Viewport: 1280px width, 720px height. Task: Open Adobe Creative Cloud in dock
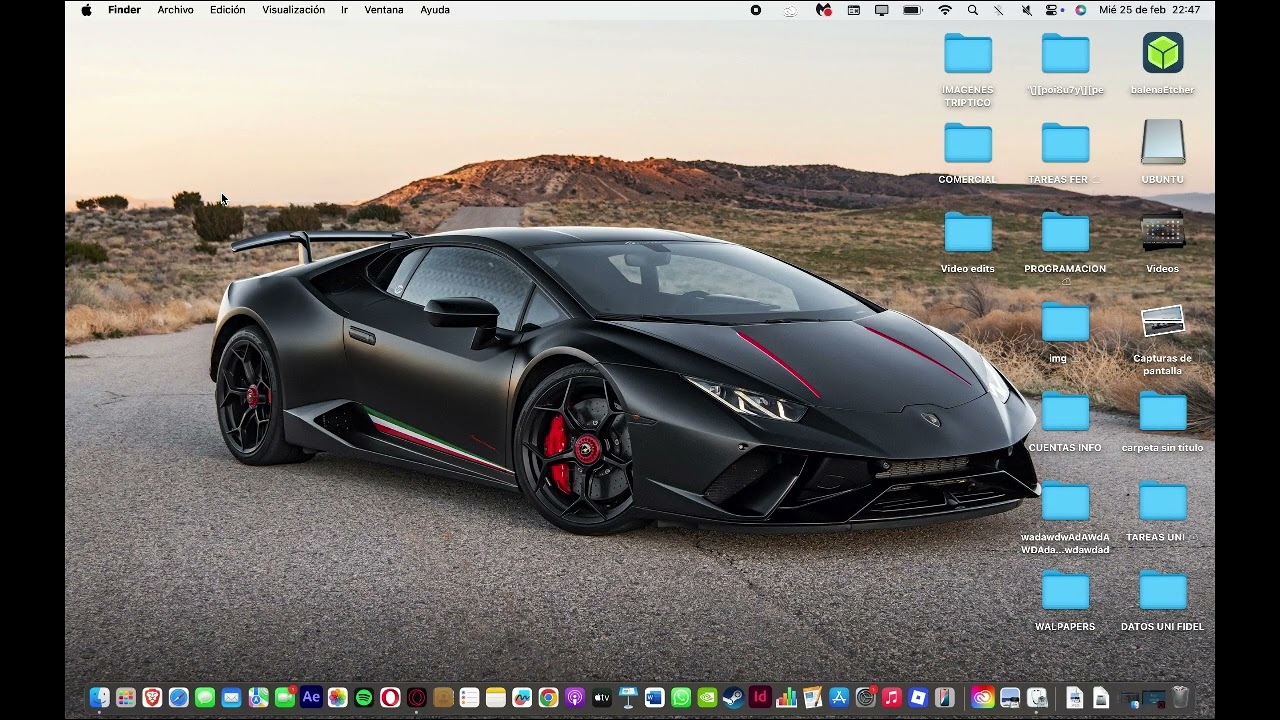click(983, 697)
